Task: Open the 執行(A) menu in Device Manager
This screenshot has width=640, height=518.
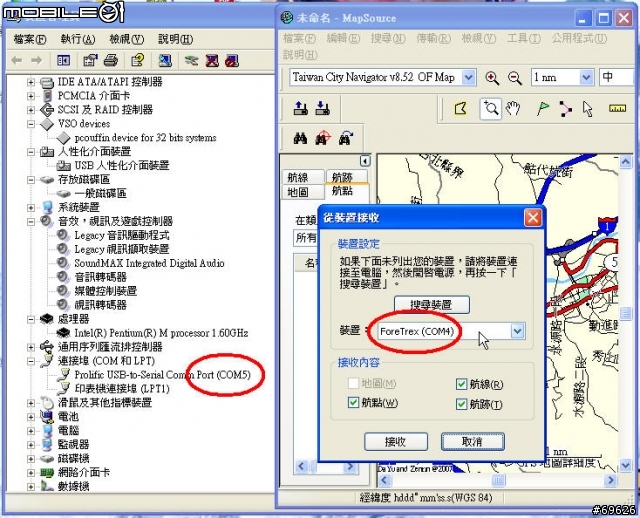Action: point(78,39)
